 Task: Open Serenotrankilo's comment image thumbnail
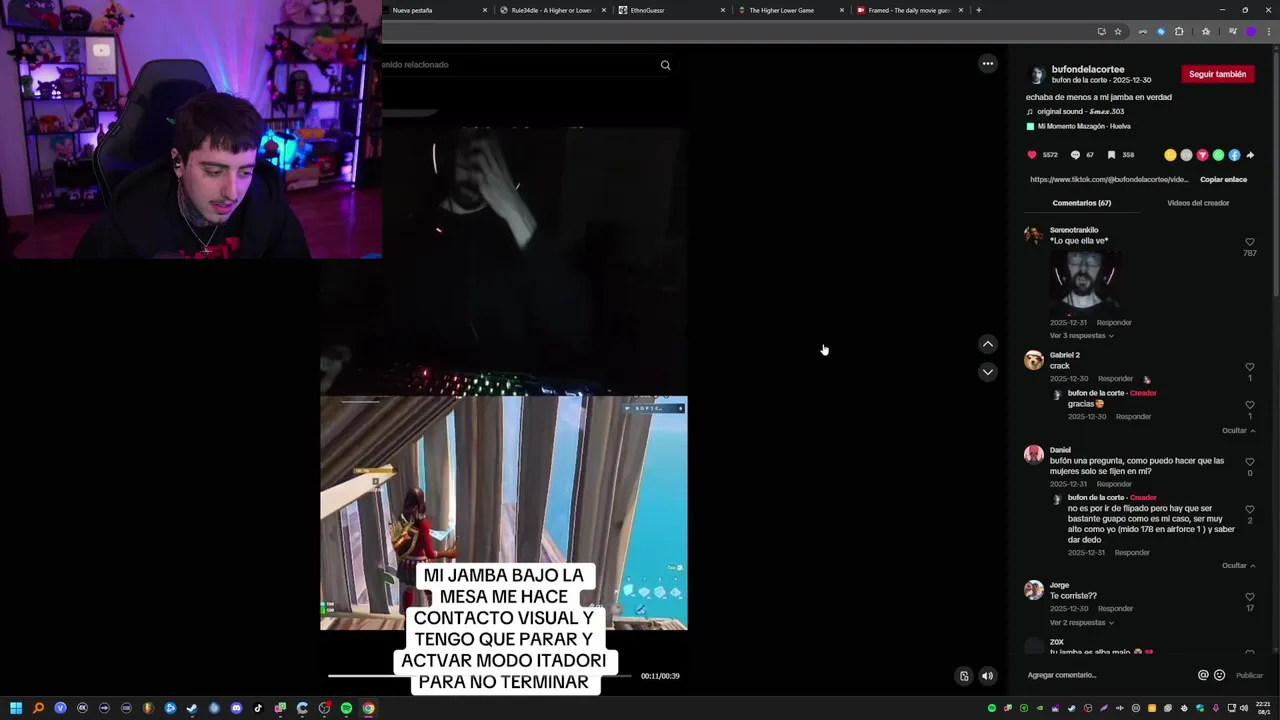(x=1085, y=281)
